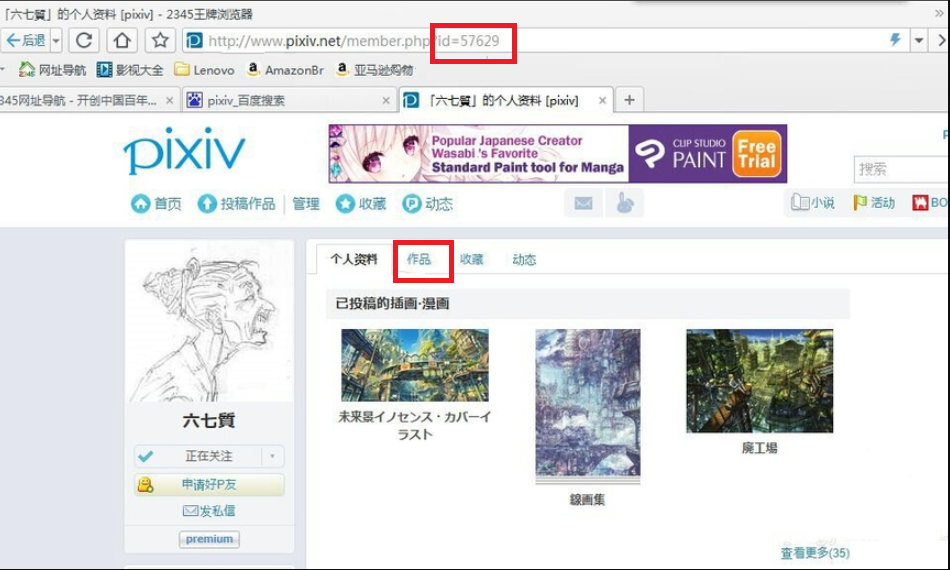This screenshot has width=950, height=570.
Task: Click the browser refresh icon
Action: pos(85,41)
